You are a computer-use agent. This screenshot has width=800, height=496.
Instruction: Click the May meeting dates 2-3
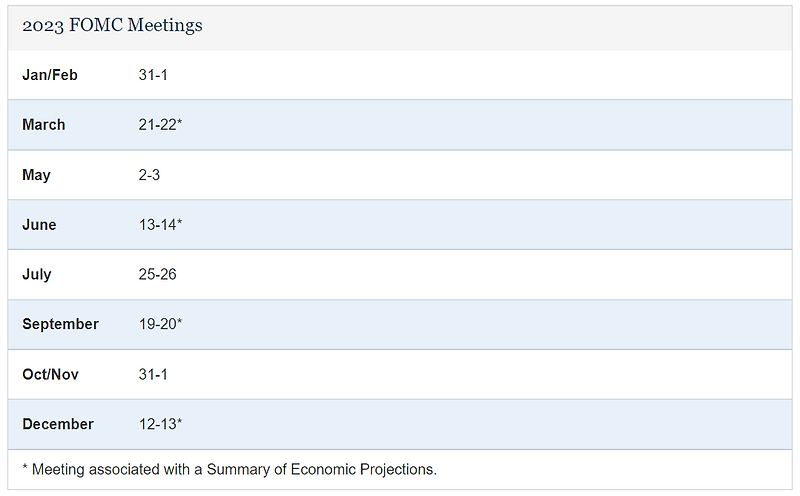(x=150, y=175)
